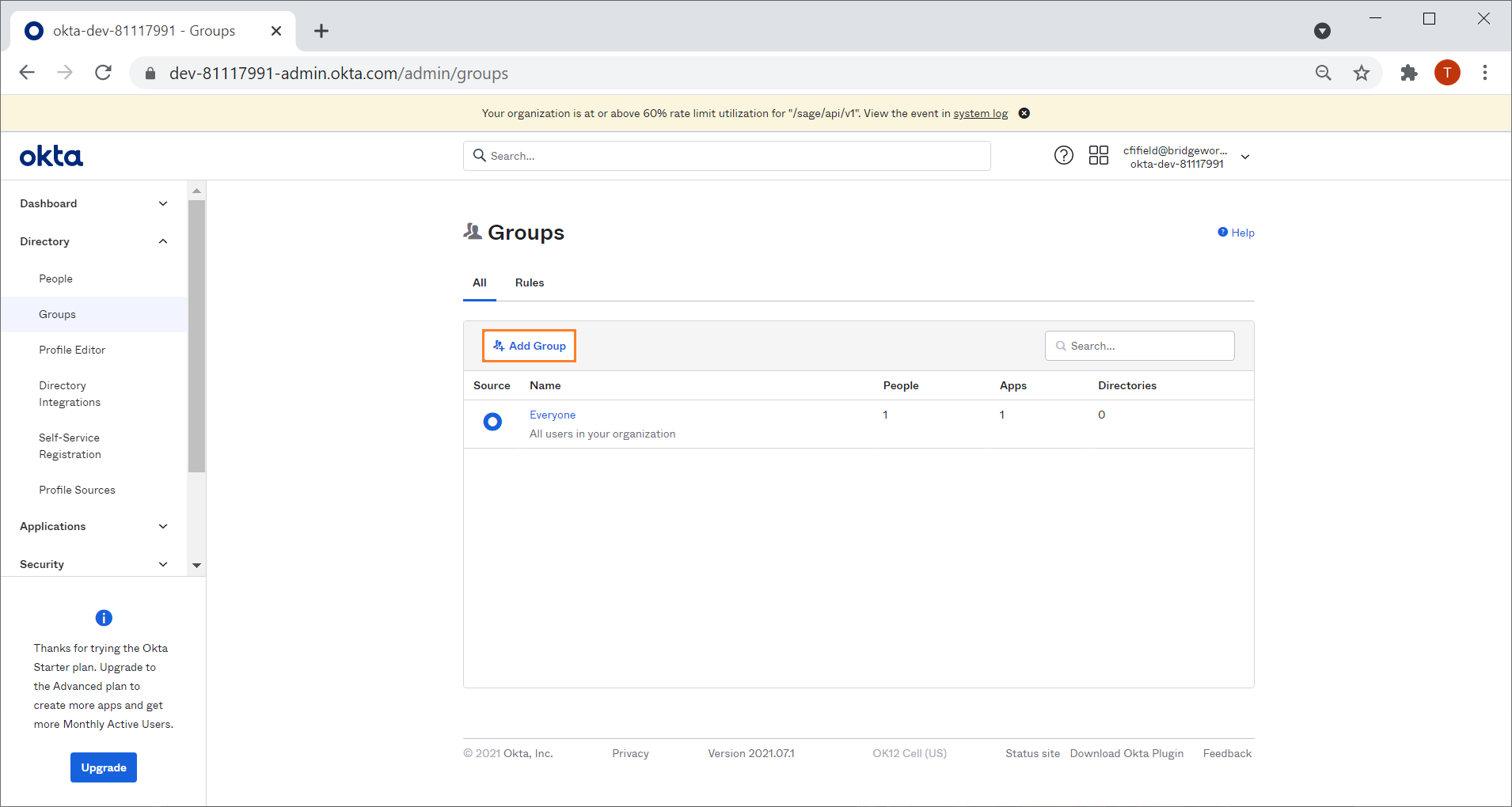Open a new browser tab

pyautogui.click(x=321, y=31)
